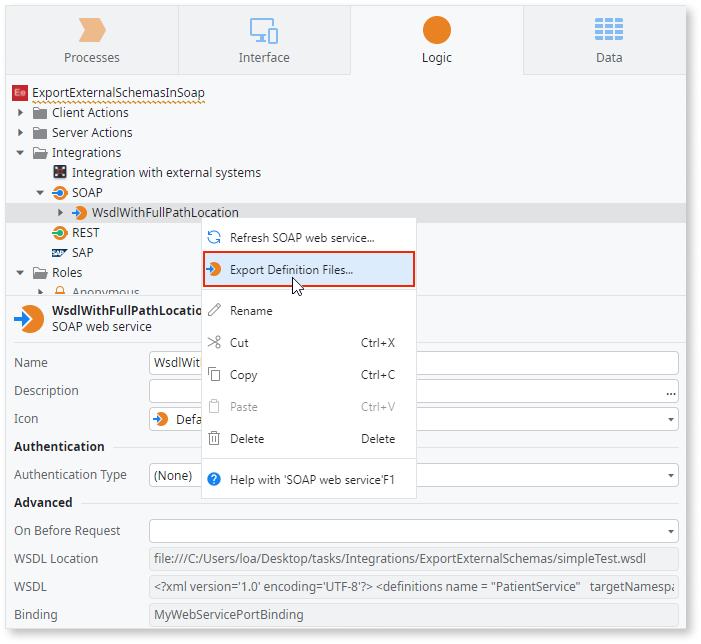Click the Description ellipsis button
Viewport: 701px width, 644px height.
coord(671,391)
